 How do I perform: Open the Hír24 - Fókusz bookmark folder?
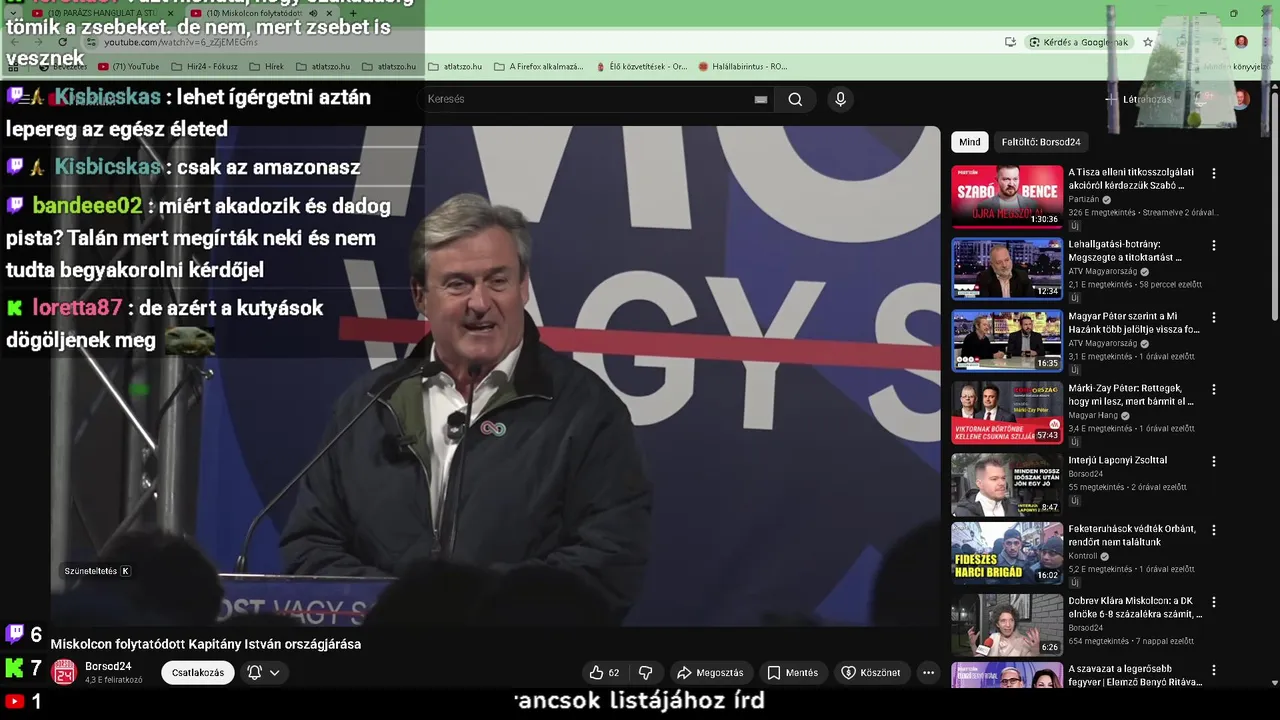coord(205,67)
